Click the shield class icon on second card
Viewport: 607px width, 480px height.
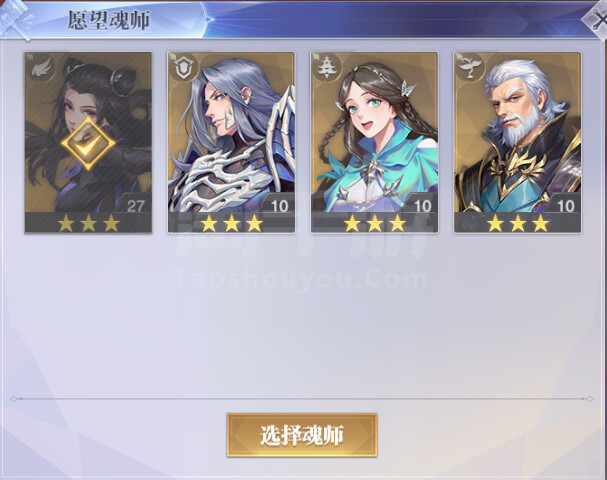click(183, 68)
